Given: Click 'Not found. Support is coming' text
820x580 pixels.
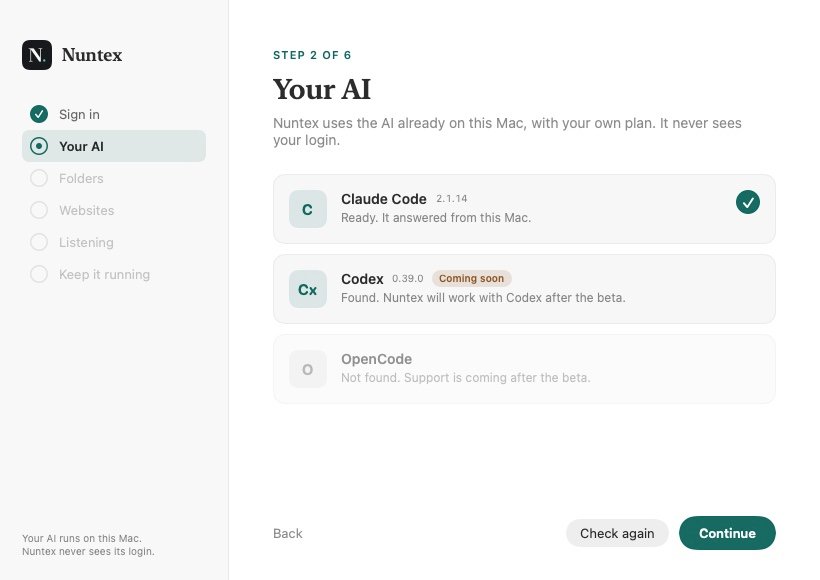Looking at the screenshot, I should click(x=465, y=378).
